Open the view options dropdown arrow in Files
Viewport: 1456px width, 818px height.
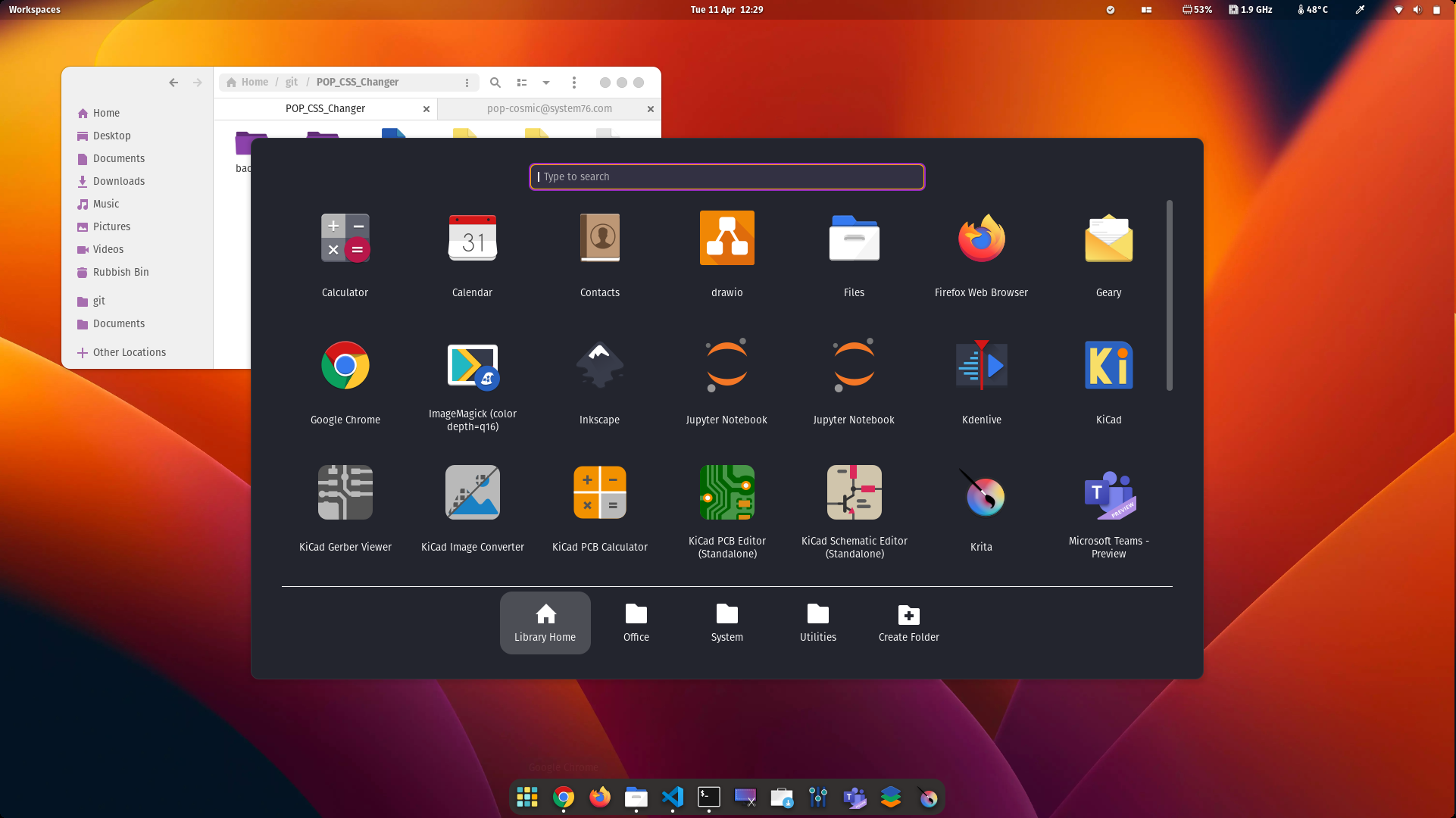tap(545, 83)
